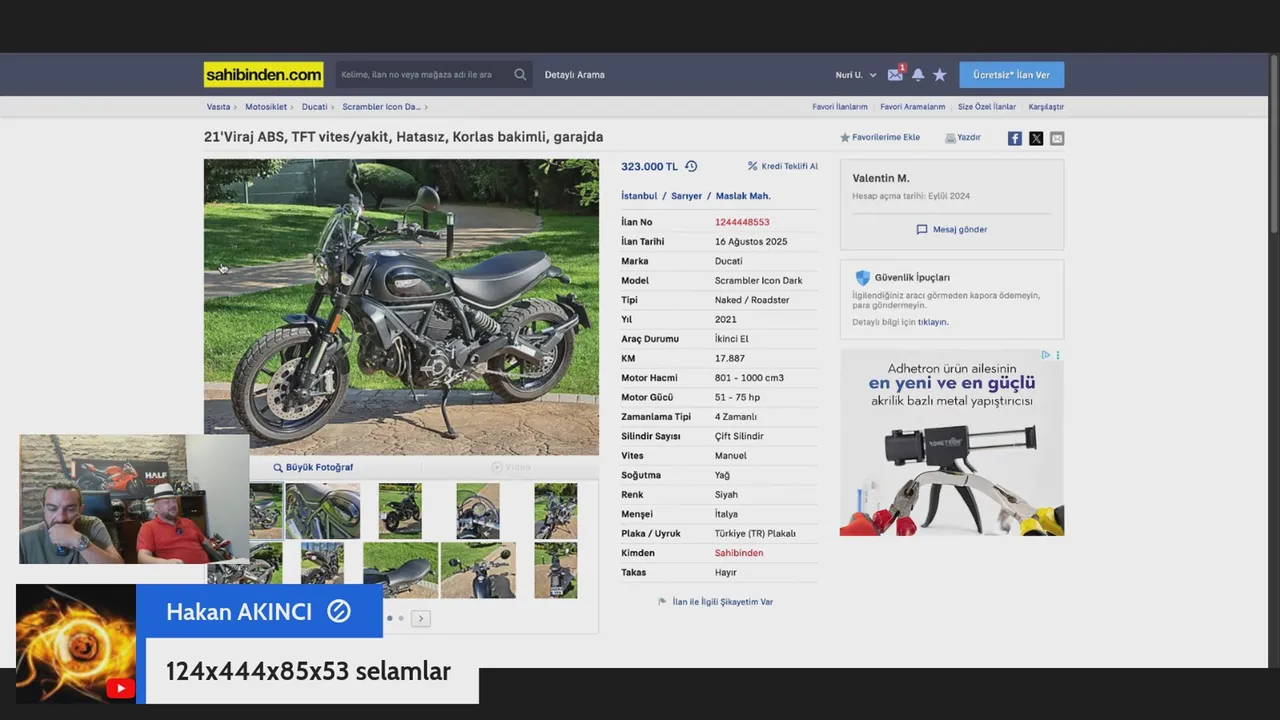Click Mesaj gönder button
1280x720 pixels.
pyautogui.click(x=951, y=229)
